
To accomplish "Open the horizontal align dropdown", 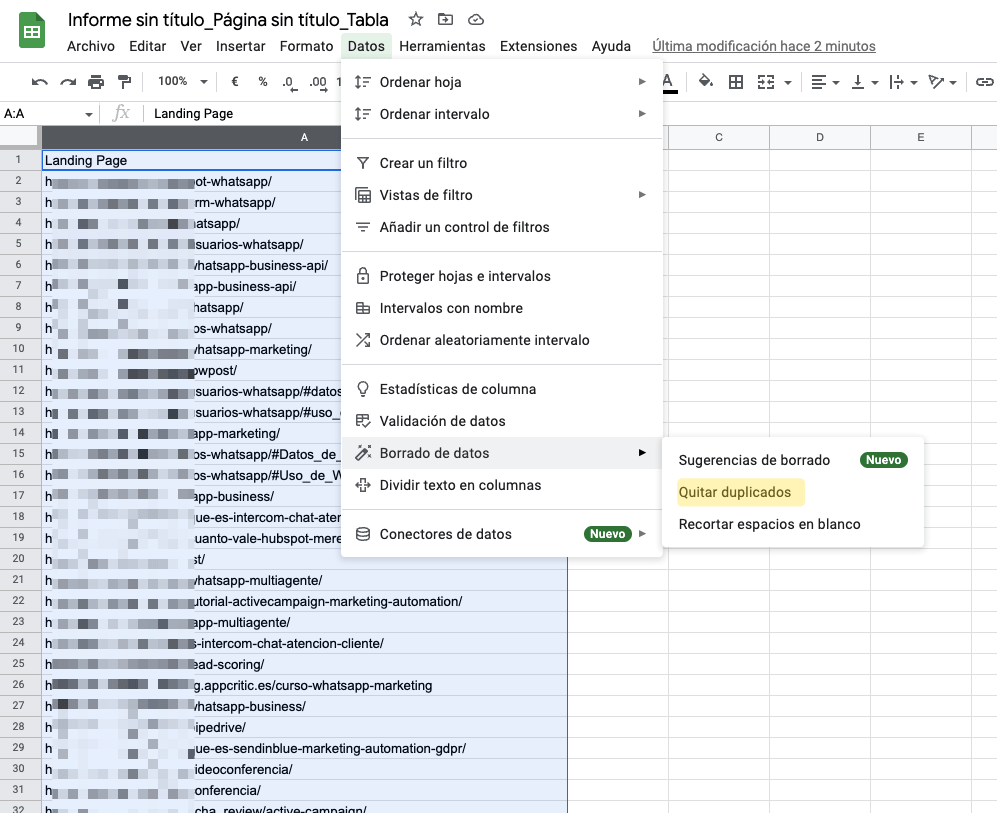I will (825, 82).
